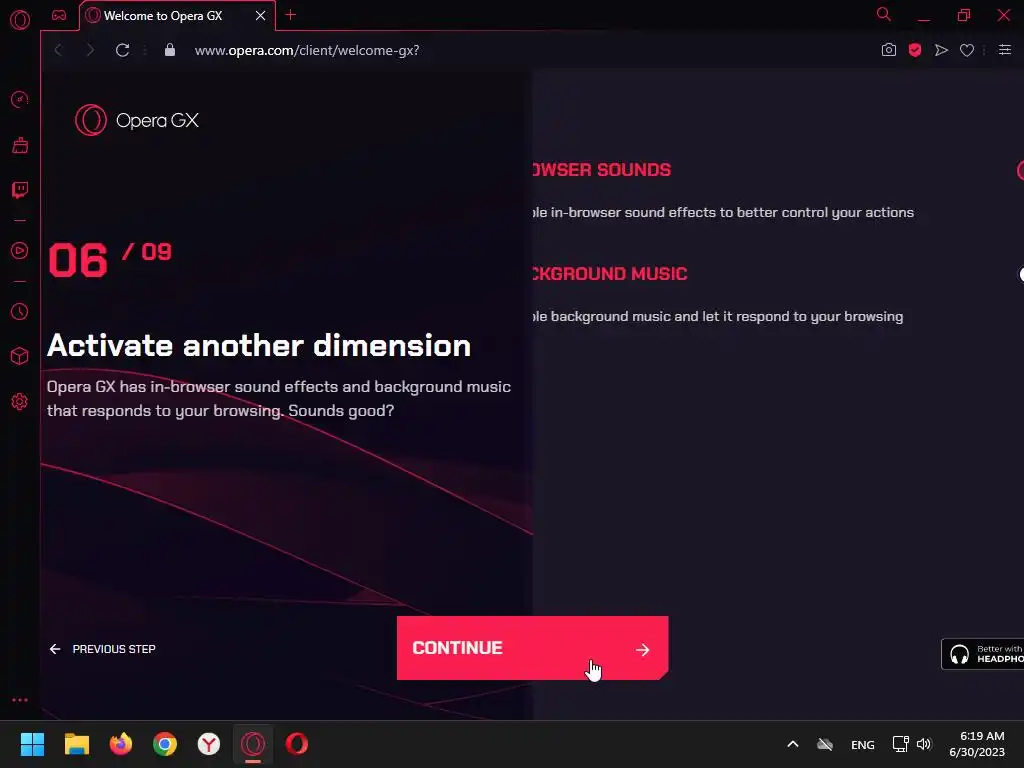Click Better with Headphones badge
This screenshot has width=1024, height=768.
point(982,654)
